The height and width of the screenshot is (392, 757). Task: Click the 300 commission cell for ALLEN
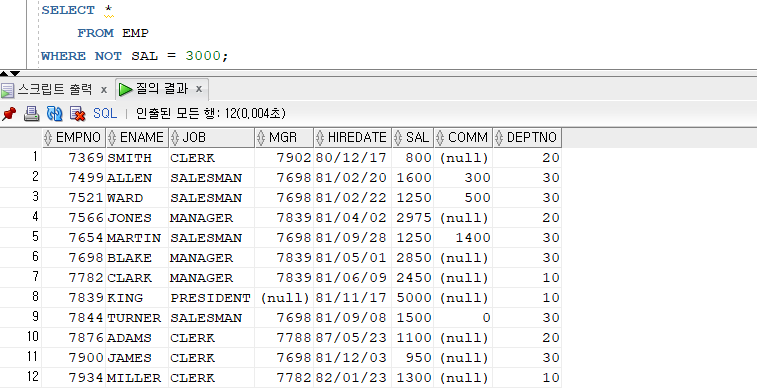click(463, 178)
